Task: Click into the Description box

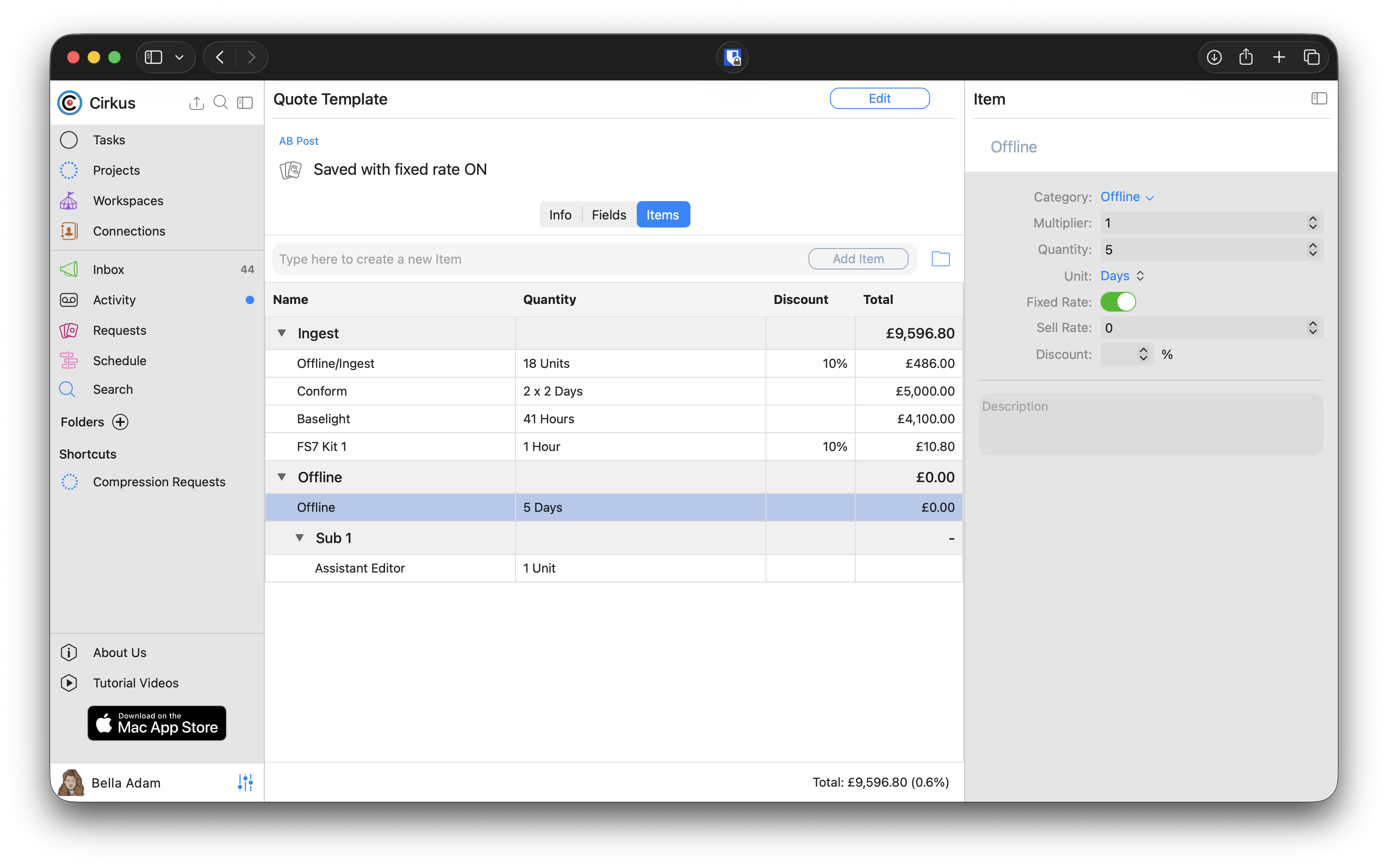Action: [1151, 424]
